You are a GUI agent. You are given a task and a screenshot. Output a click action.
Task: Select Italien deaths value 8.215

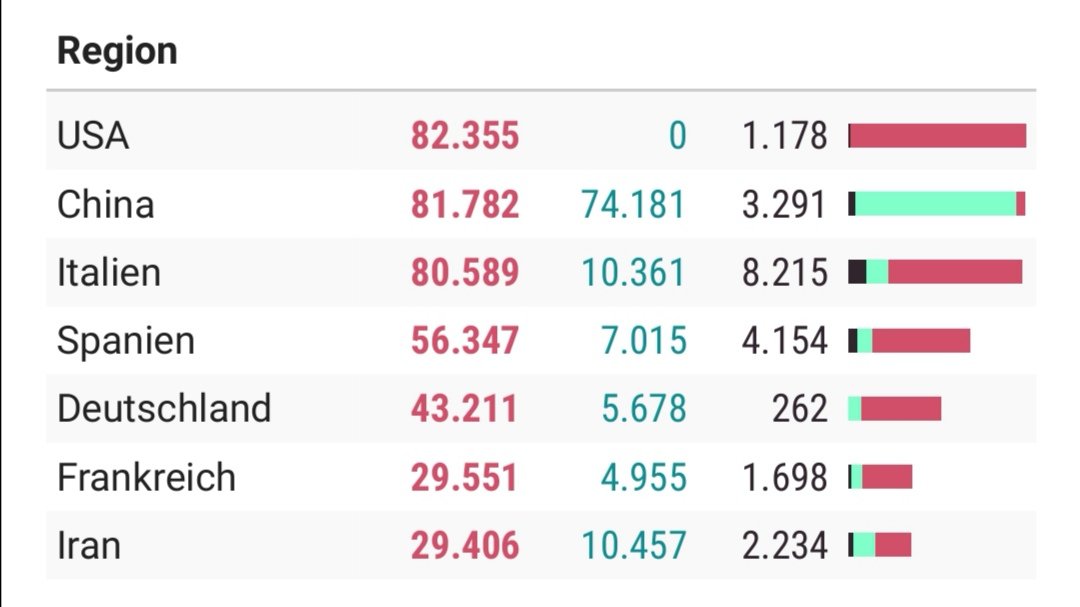[785, 273]
